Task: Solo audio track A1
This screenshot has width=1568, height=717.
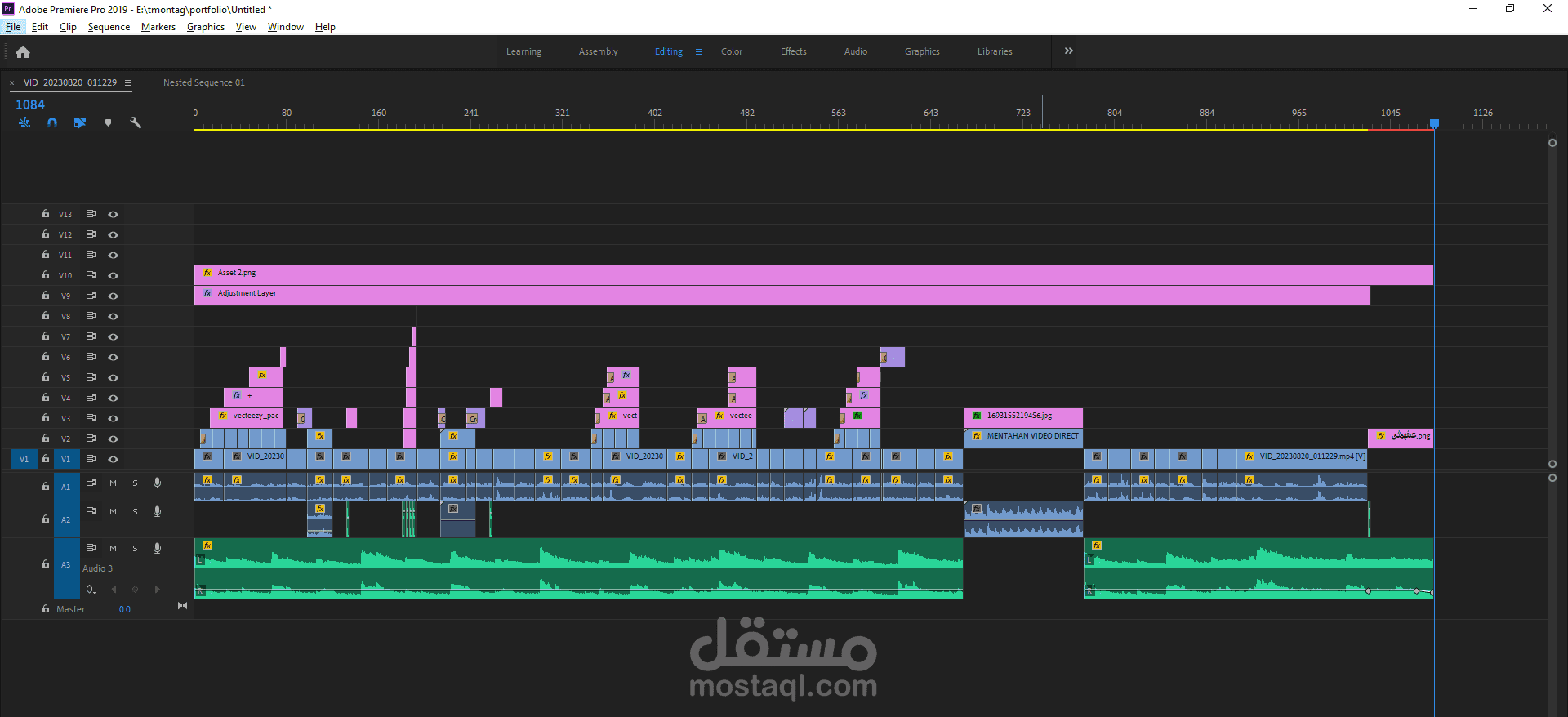Action: (135, 483)
